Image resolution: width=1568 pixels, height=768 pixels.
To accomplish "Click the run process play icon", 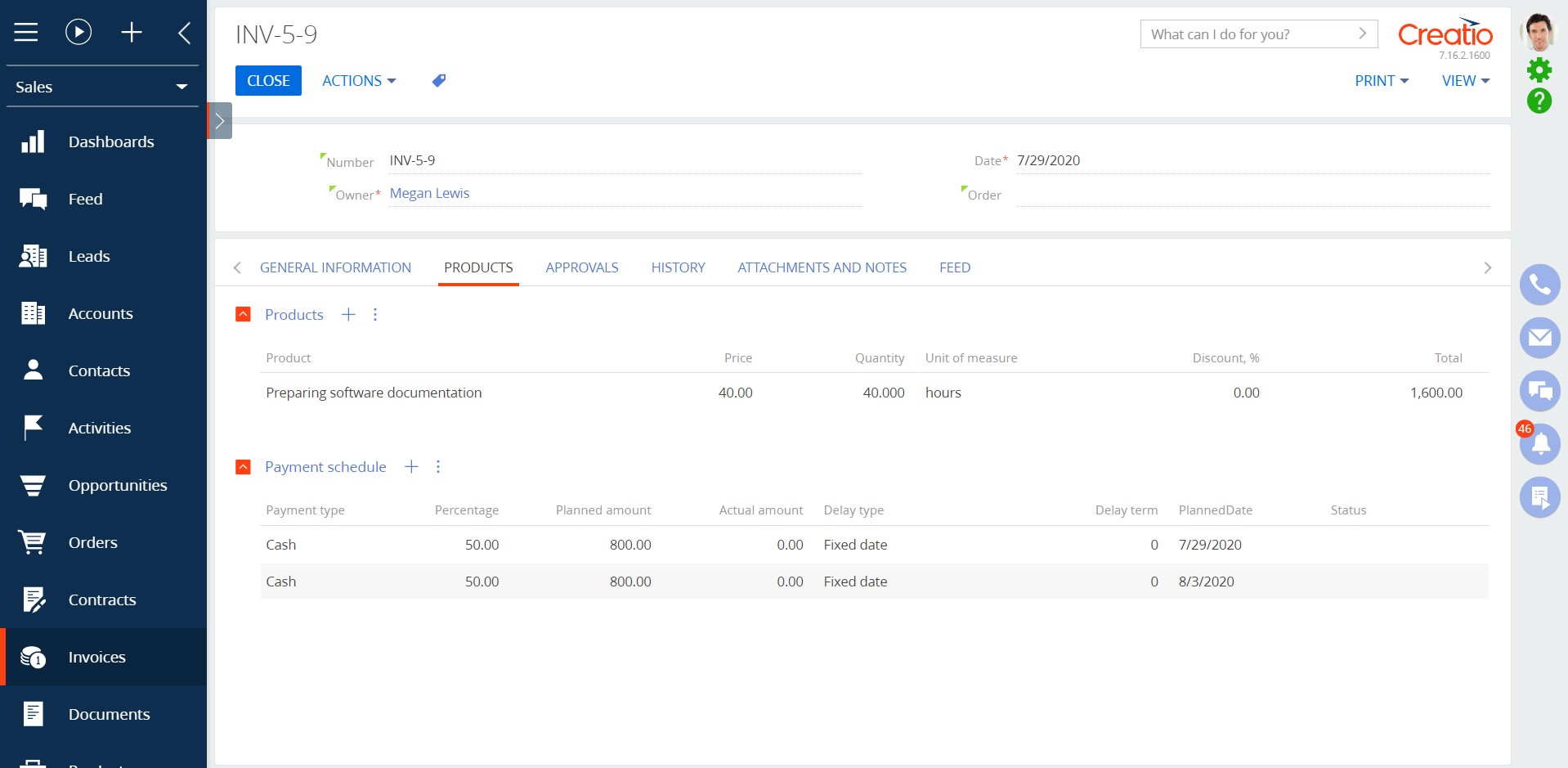I will click(x=78, y=32).
